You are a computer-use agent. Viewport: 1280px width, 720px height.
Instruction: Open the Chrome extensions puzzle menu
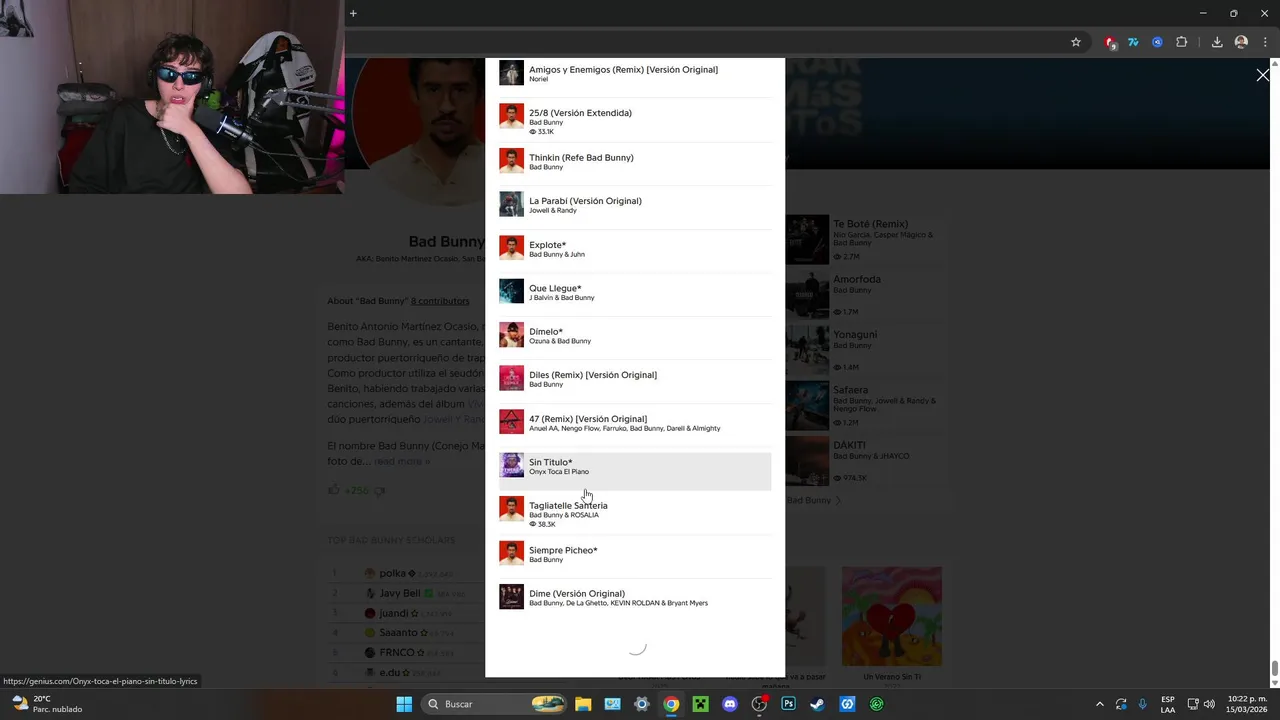pyautogui.click(x=1182, y=42)
